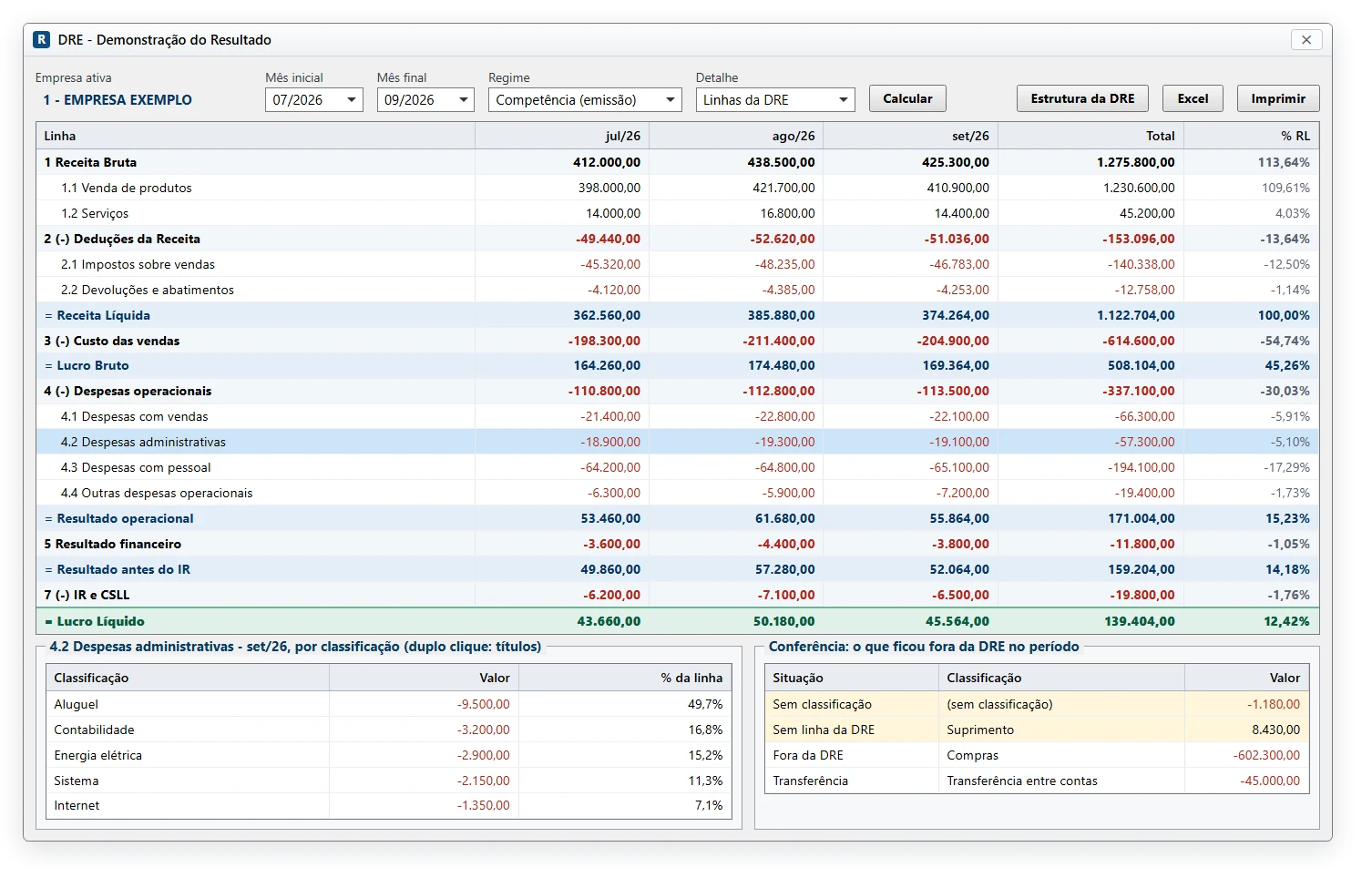Select the Aluguel classification row

389,704
